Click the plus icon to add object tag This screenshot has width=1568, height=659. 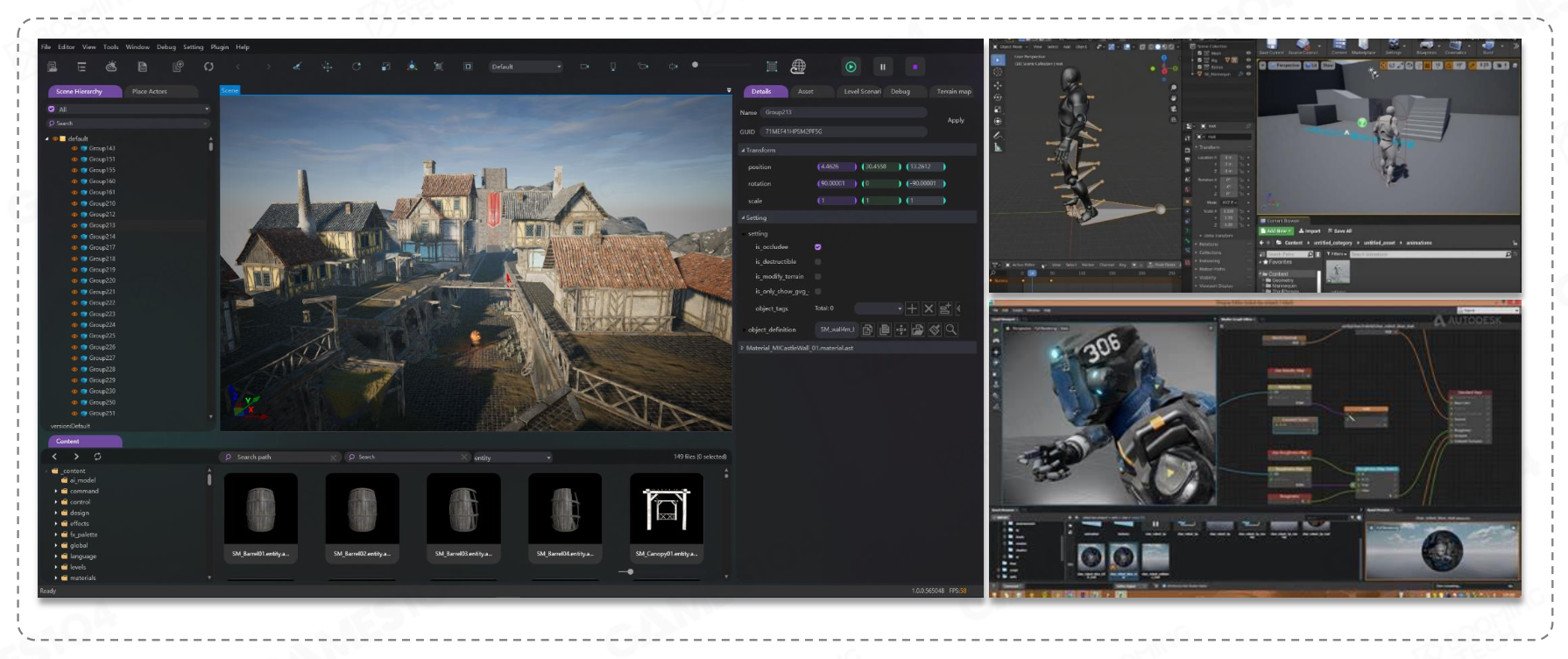(912, 308)
